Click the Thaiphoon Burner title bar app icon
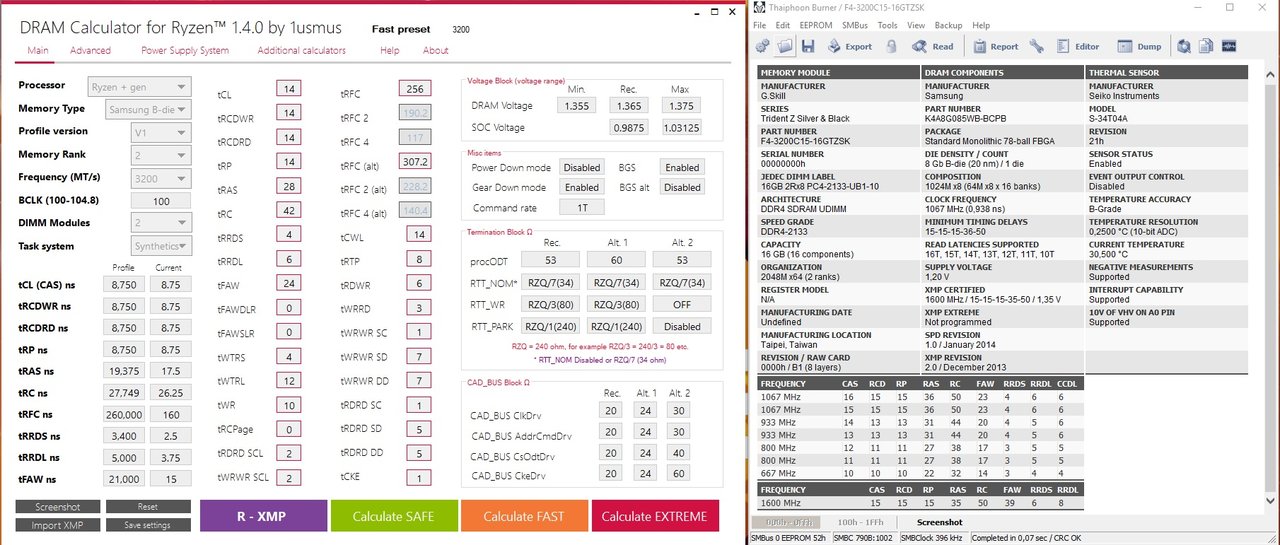This screenshot has height=545, width=1280. [x=761, y=7]
